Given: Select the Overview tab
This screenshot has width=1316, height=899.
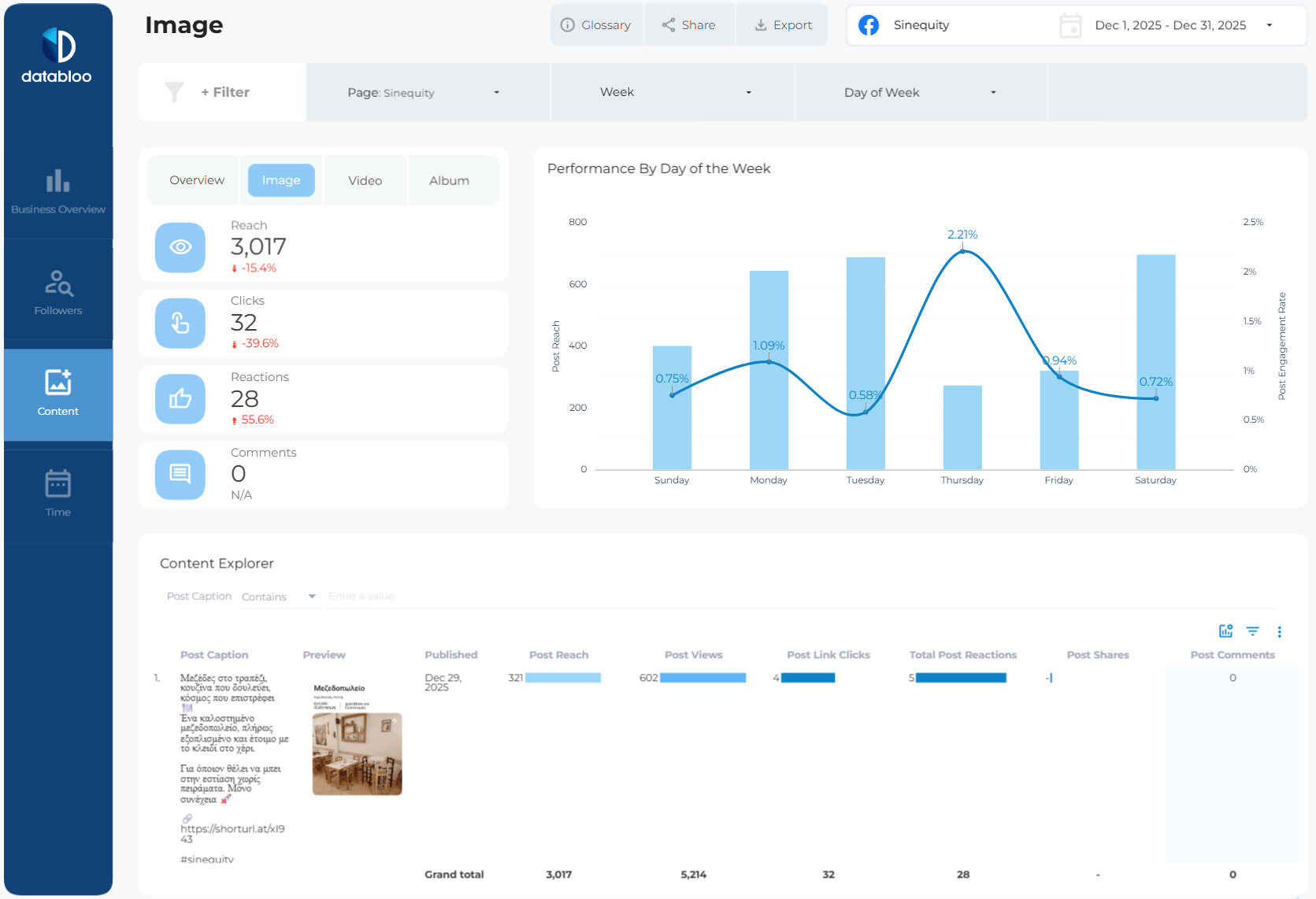Looking at the screenshot, I should coord(197,180).
